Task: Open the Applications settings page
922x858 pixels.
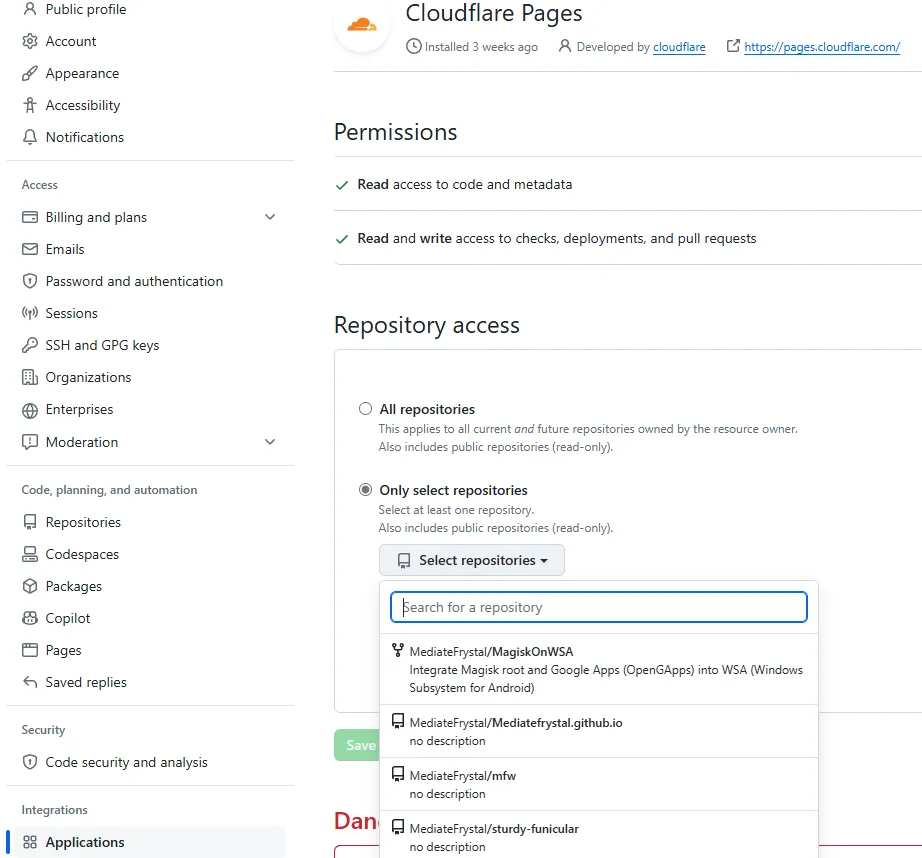Action: point(85,842)
